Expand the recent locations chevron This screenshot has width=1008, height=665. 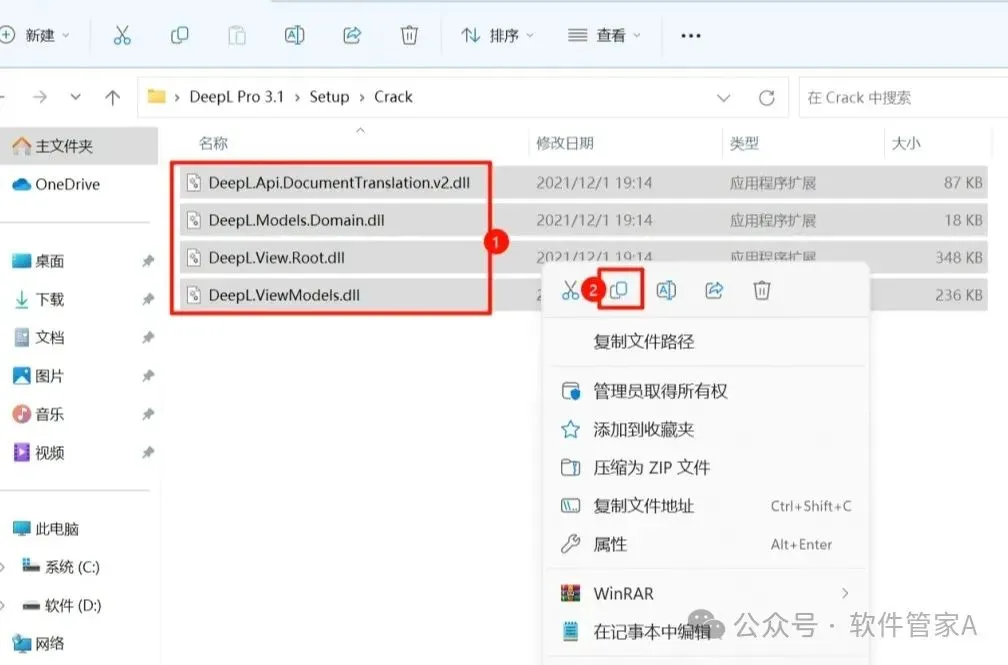click(x=76, y=97)
